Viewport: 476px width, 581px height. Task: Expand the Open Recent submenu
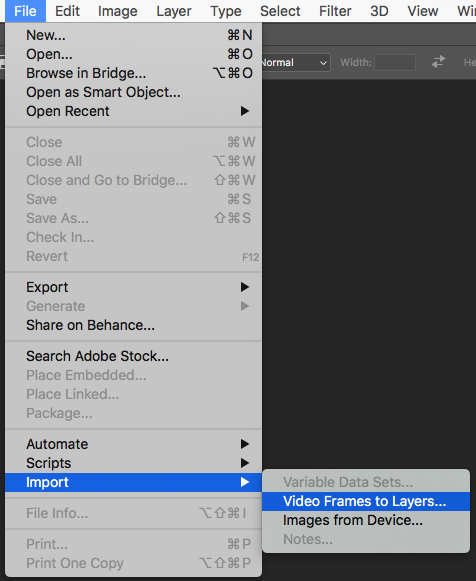coord(134,111)
